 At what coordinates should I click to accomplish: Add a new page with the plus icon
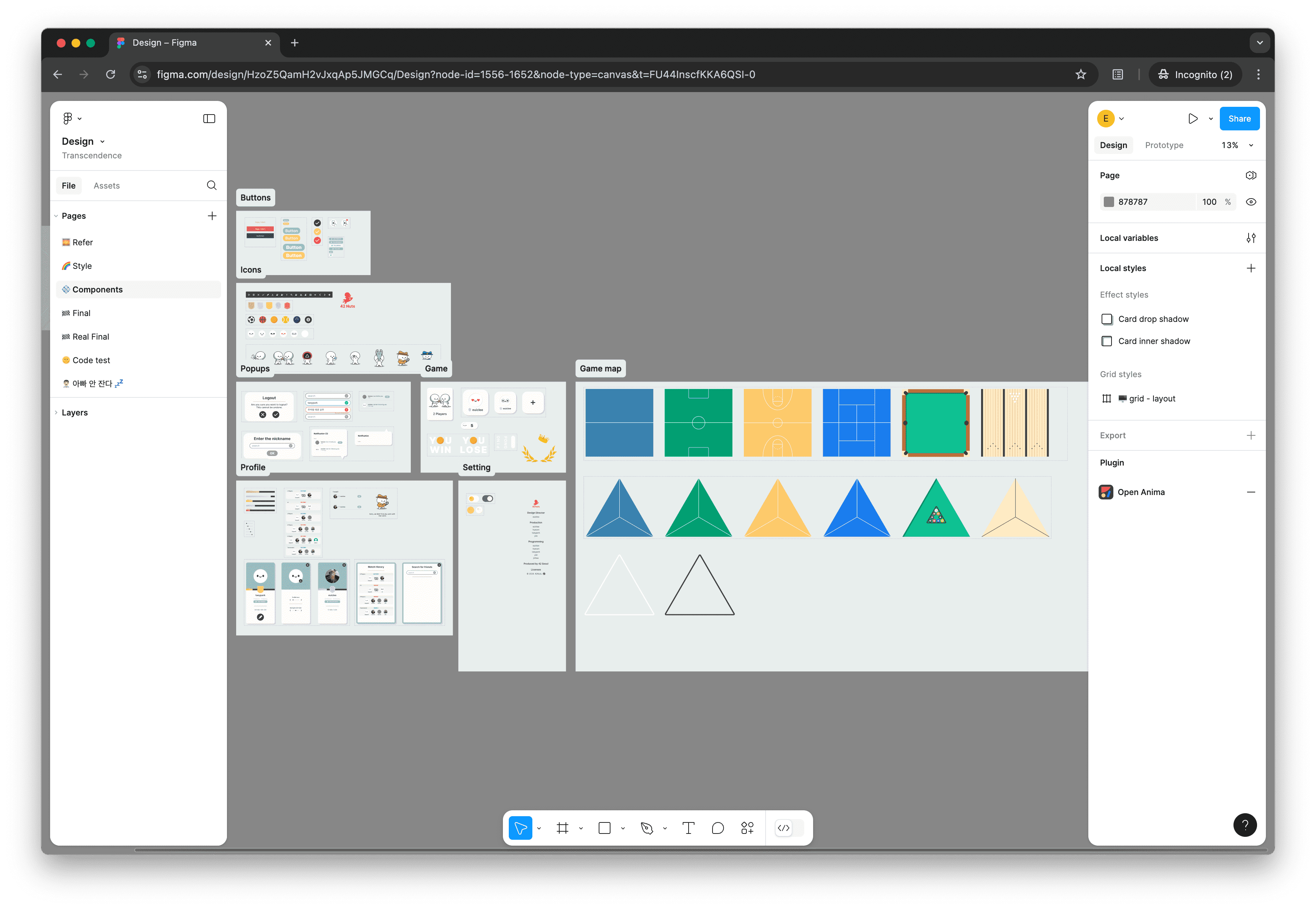coord(212,216)
